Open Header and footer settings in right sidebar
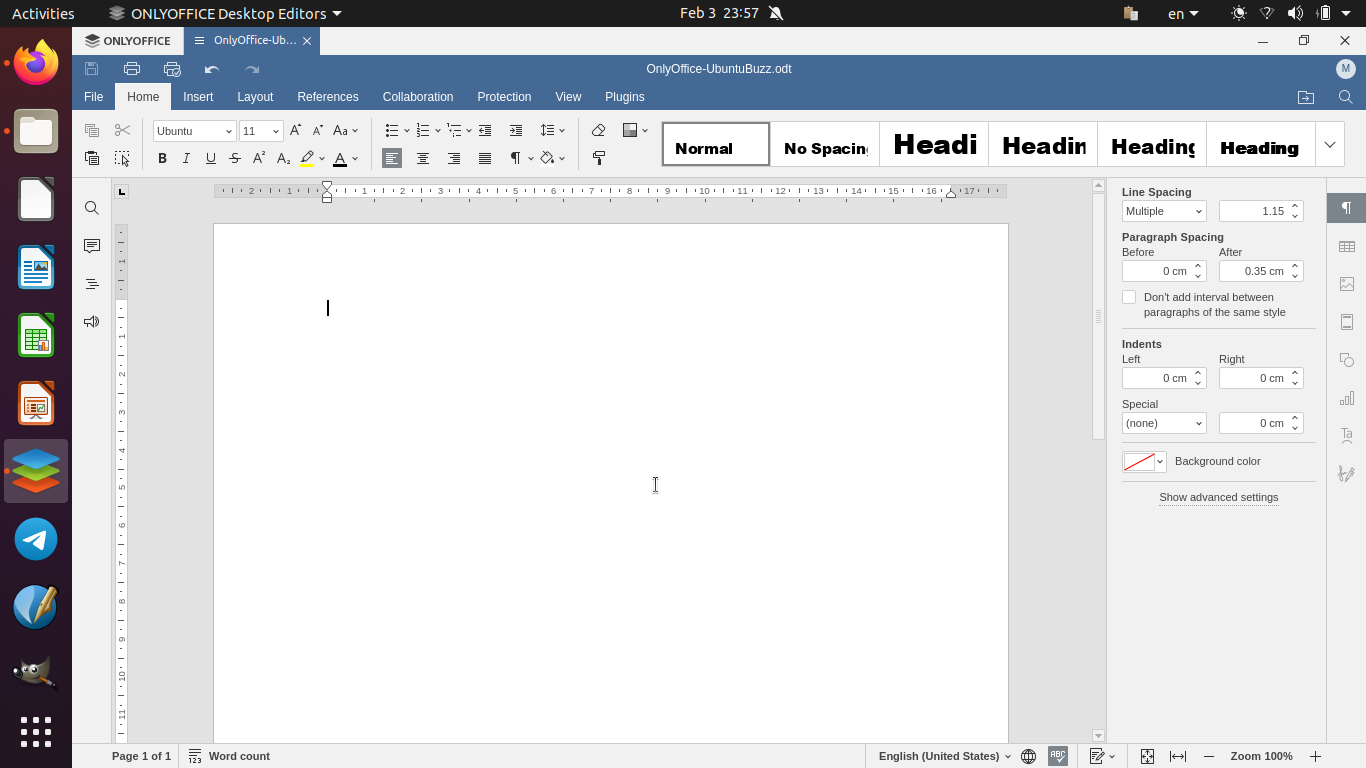 click(1346, 322)
